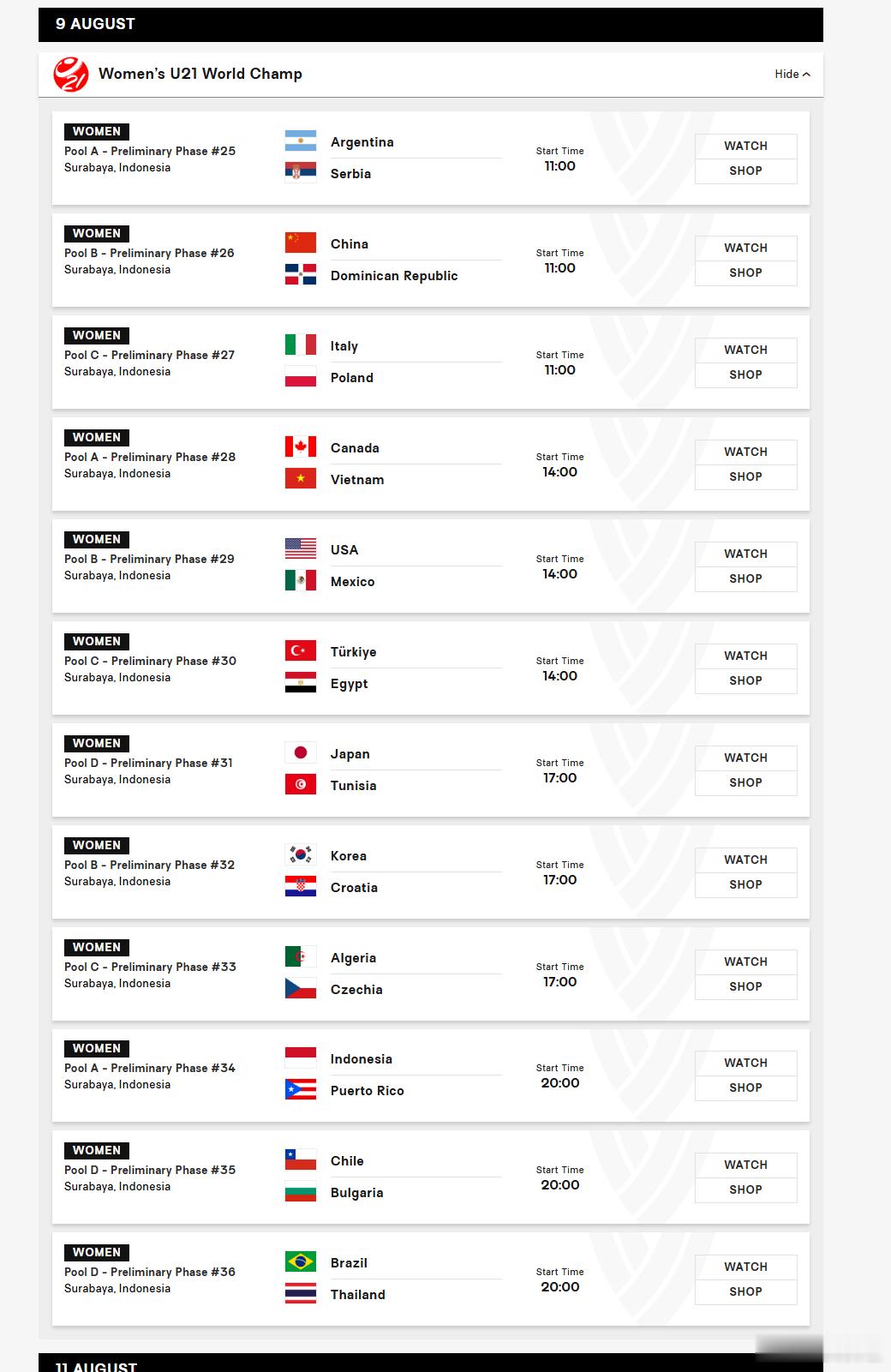891x1372 pixels.
Task: Click the Women's U21 World Champ logo icon
Action: (x=70, y=74)
